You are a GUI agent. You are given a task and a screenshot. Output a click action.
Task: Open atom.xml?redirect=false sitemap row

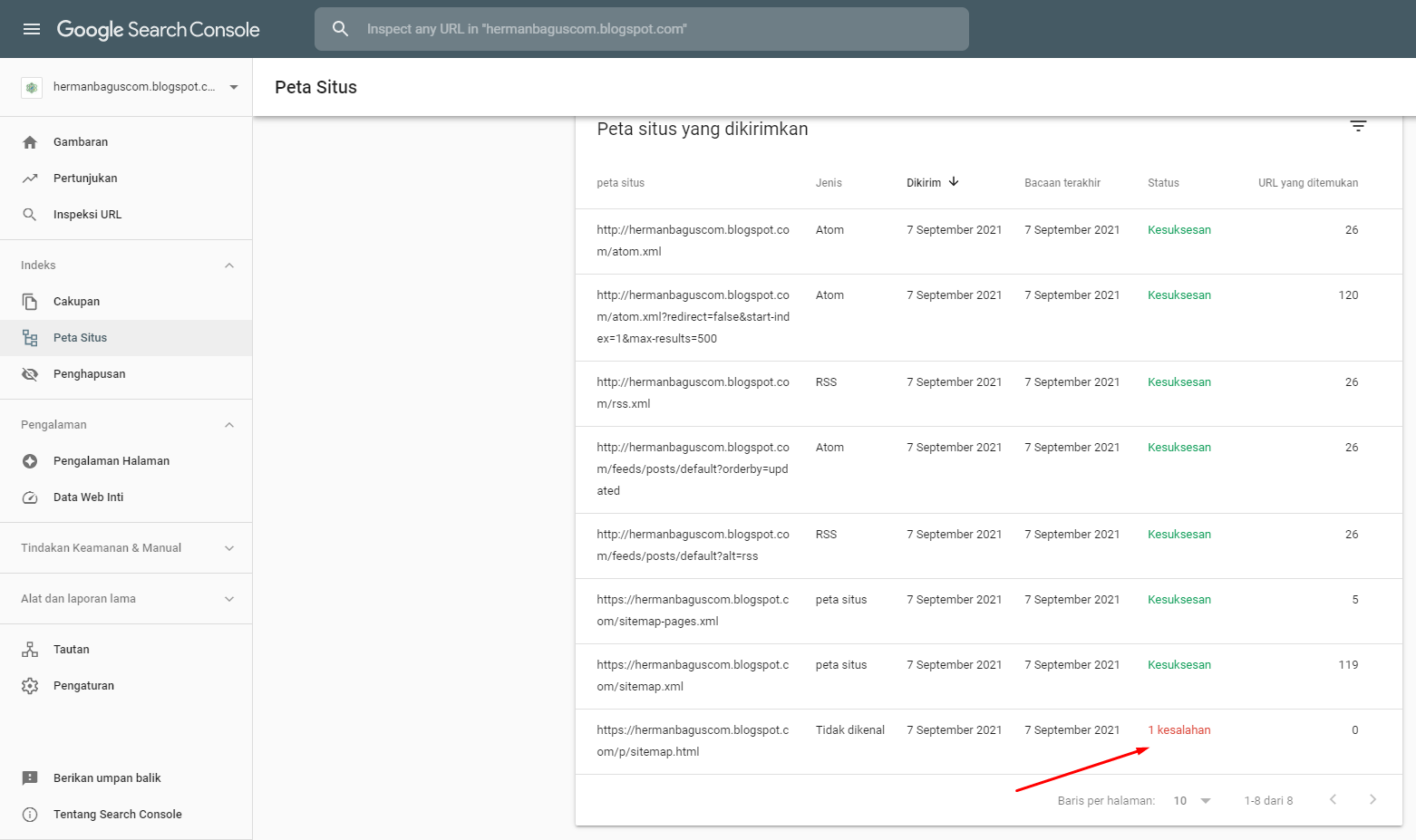point(989,317)
